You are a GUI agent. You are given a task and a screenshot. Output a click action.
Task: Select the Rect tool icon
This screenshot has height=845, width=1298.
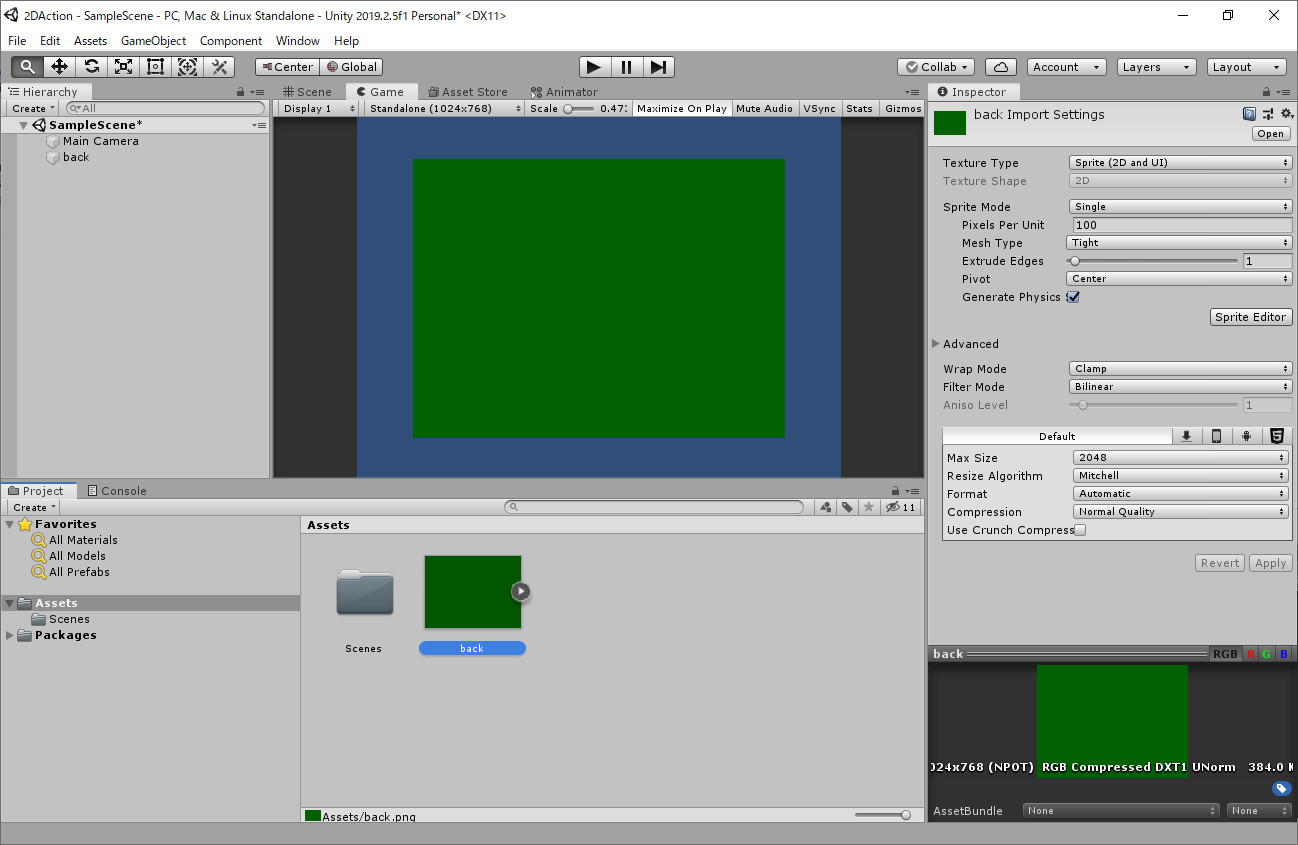(x=155, y=67)
